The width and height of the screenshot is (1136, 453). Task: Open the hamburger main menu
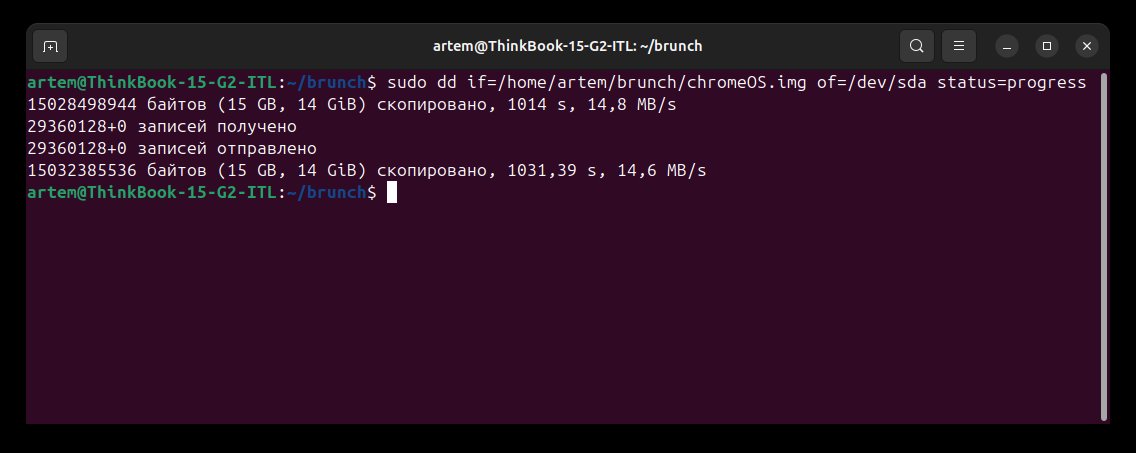[x=958, y=45]
